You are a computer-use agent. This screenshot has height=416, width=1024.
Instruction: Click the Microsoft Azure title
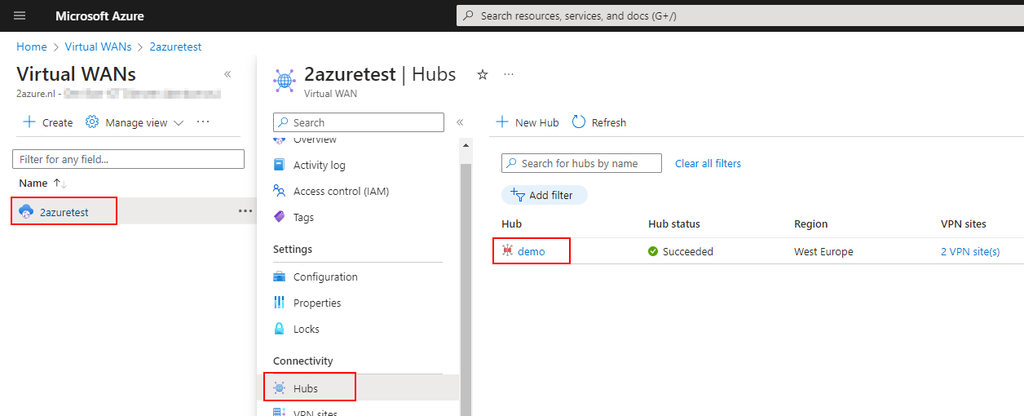99,16
